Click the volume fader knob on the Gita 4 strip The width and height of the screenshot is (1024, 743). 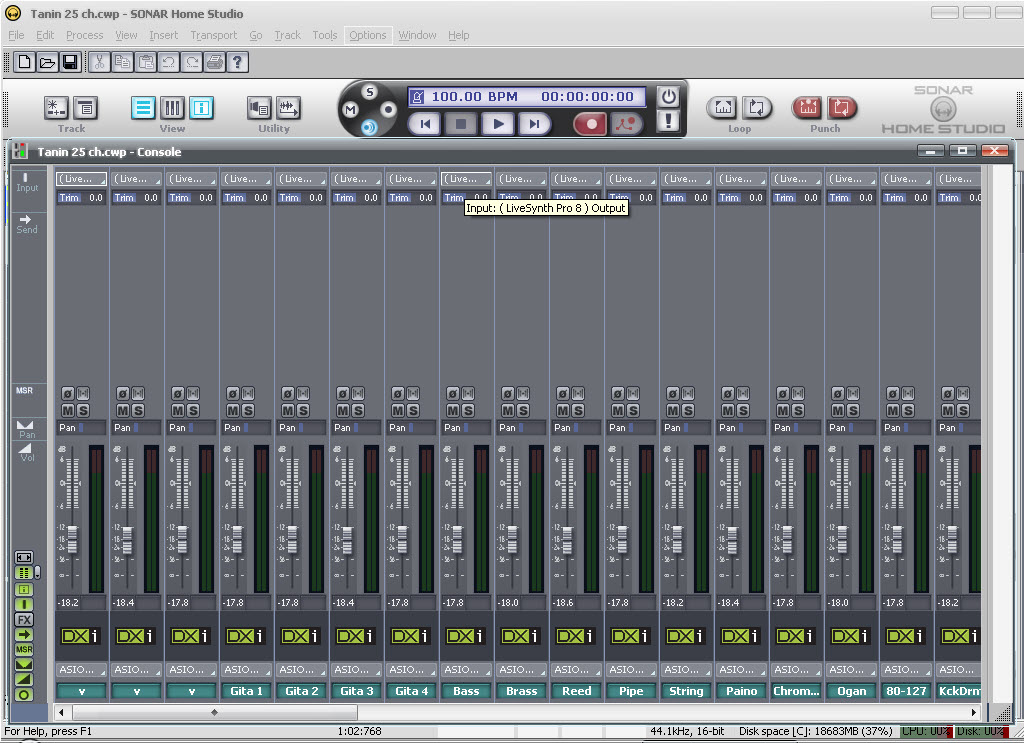(x=402, y=539)
